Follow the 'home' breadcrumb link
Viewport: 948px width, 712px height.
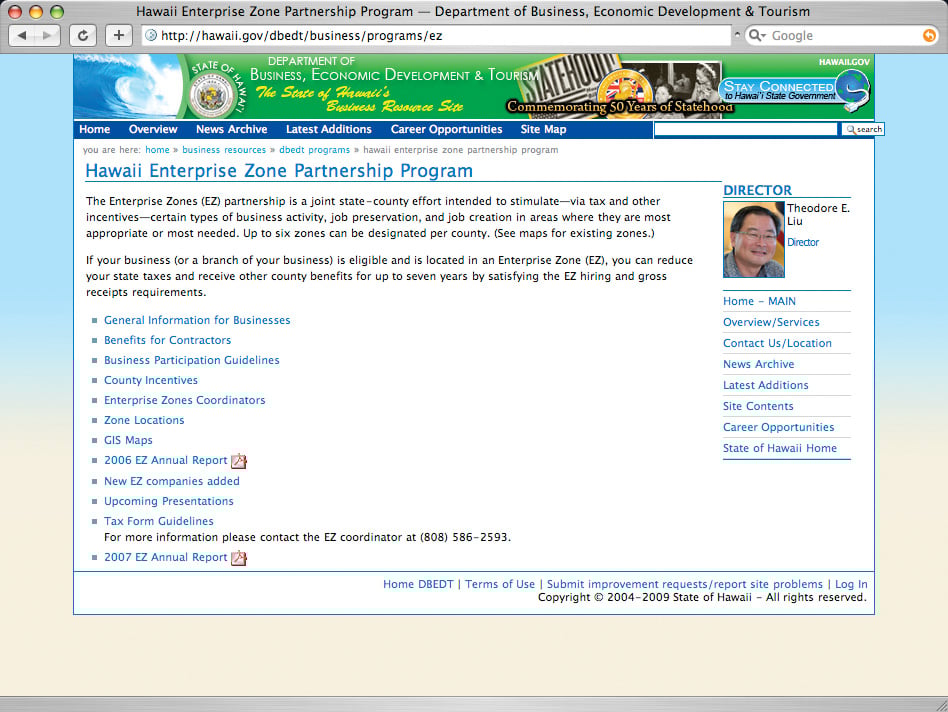pos(157,150)
